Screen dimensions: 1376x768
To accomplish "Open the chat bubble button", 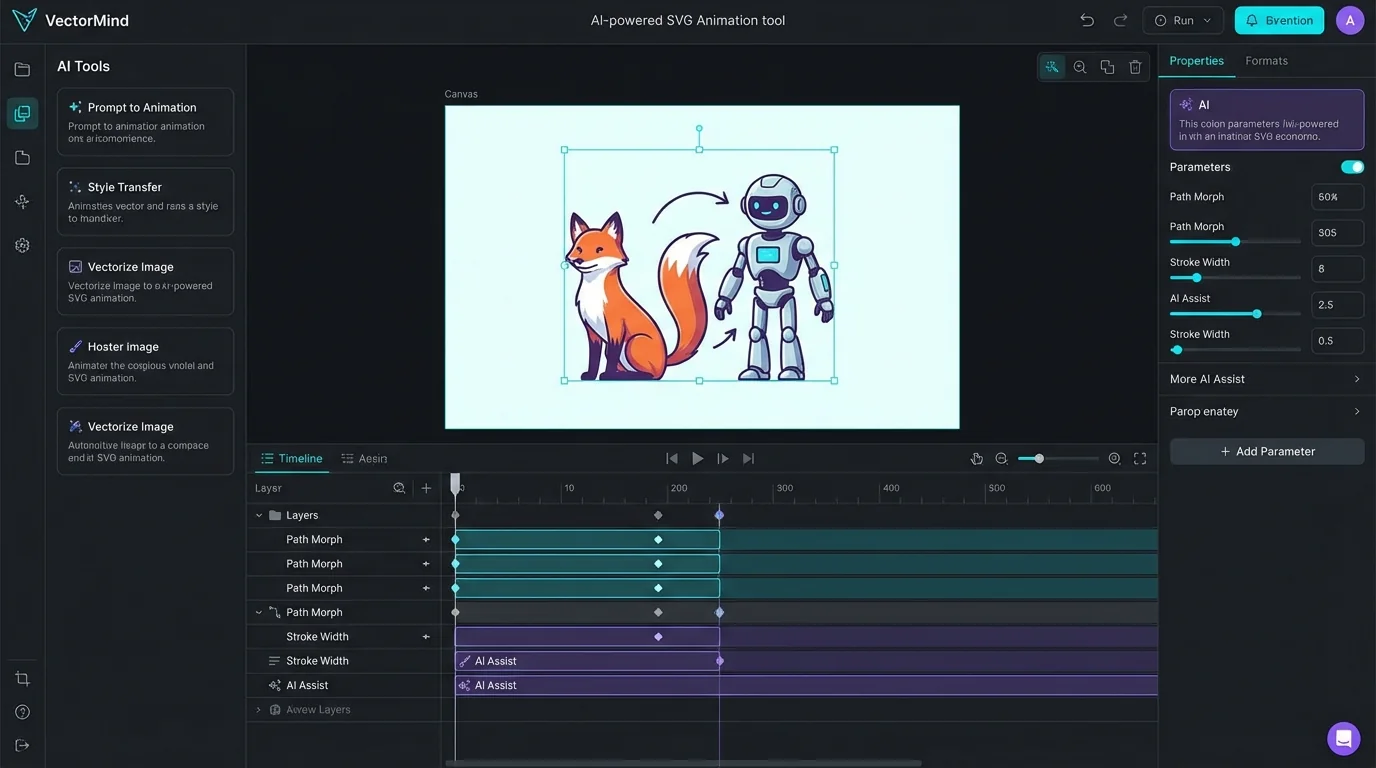I will coord(1343,738).
